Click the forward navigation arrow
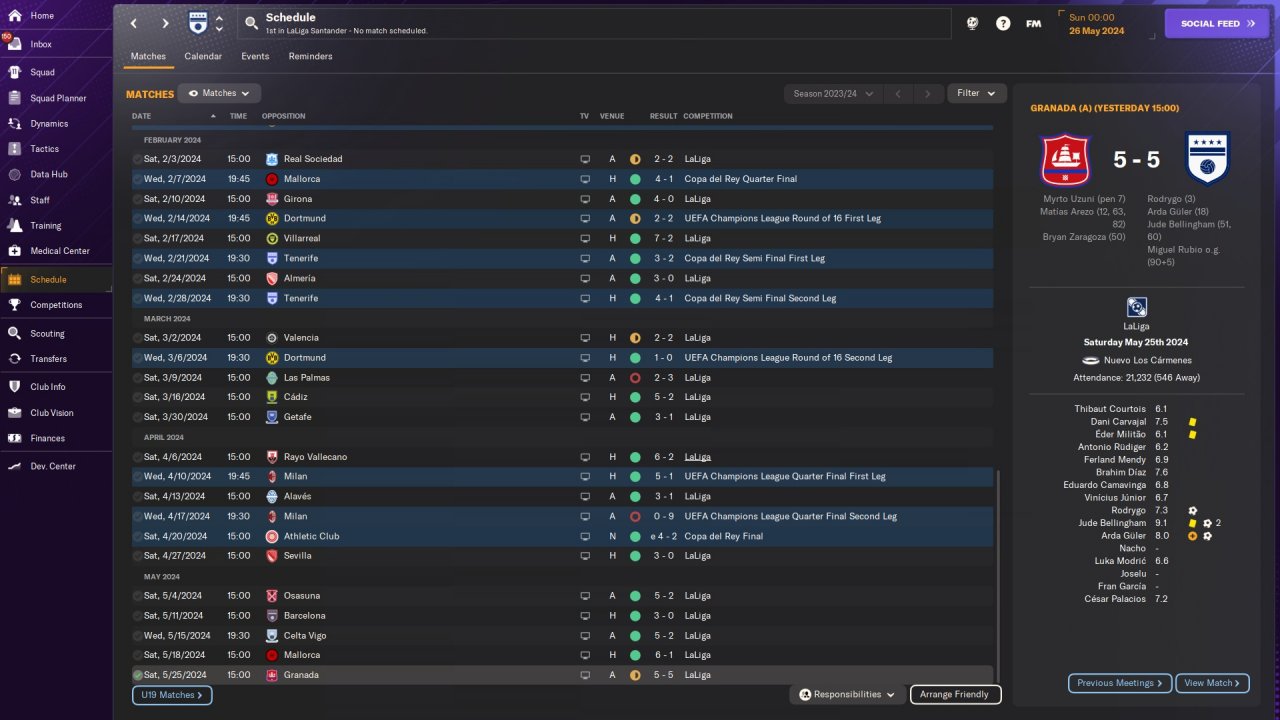This screenshot has height=720, width=1280. pos(165,23)
